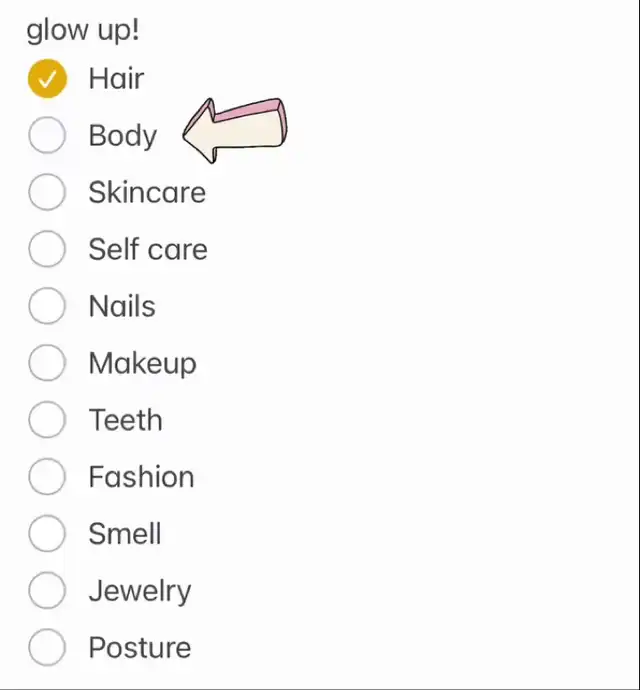Viewport: 640px width, 690px height.
Task: Click the Self care label text
Action: [148, 249]
